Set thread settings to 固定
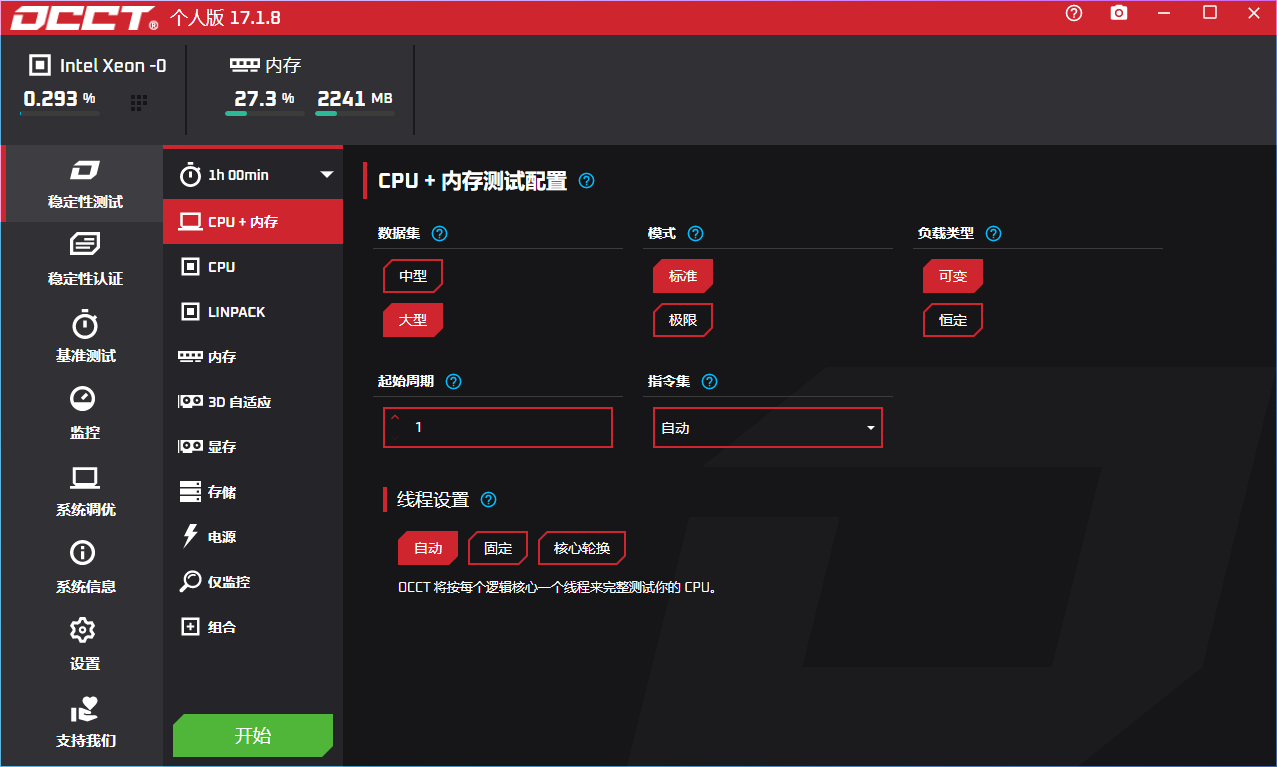The height and width of the screenshot is (767, 1277). pos(498,548)
